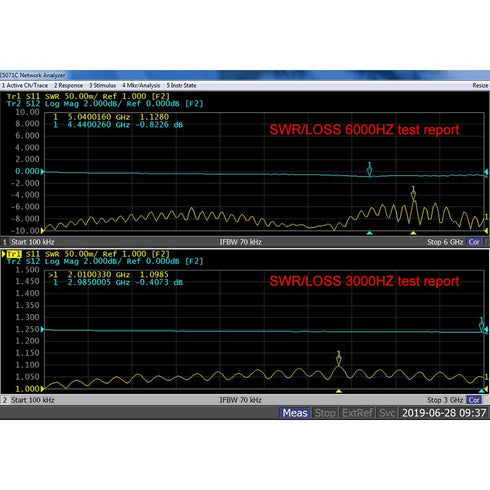Click lower channel Stop 3 GHz field
Screen dimensions: 490x490
pyautogui.click(x=445, y=400)
